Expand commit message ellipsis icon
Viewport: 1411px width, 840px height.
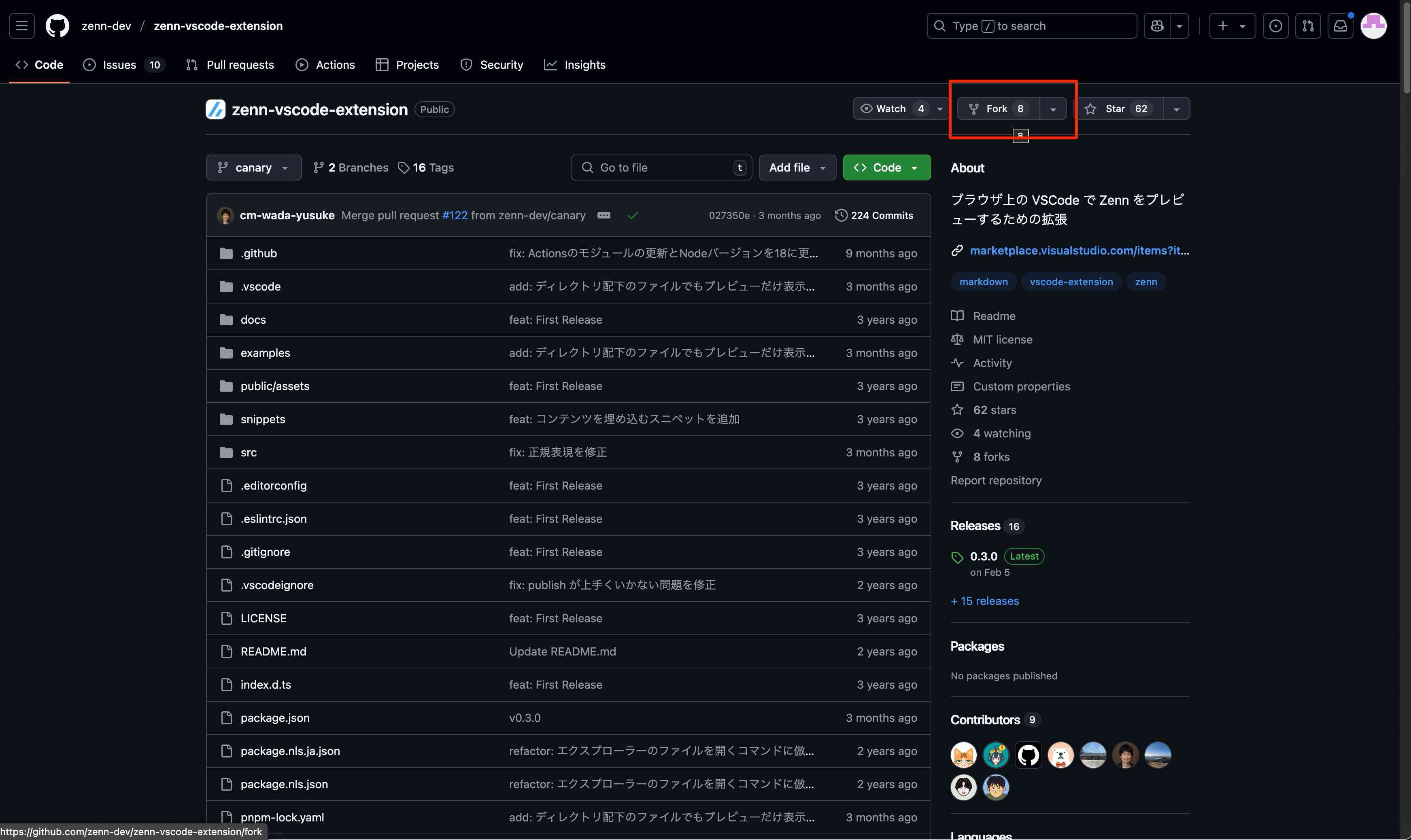click(603, 215)
